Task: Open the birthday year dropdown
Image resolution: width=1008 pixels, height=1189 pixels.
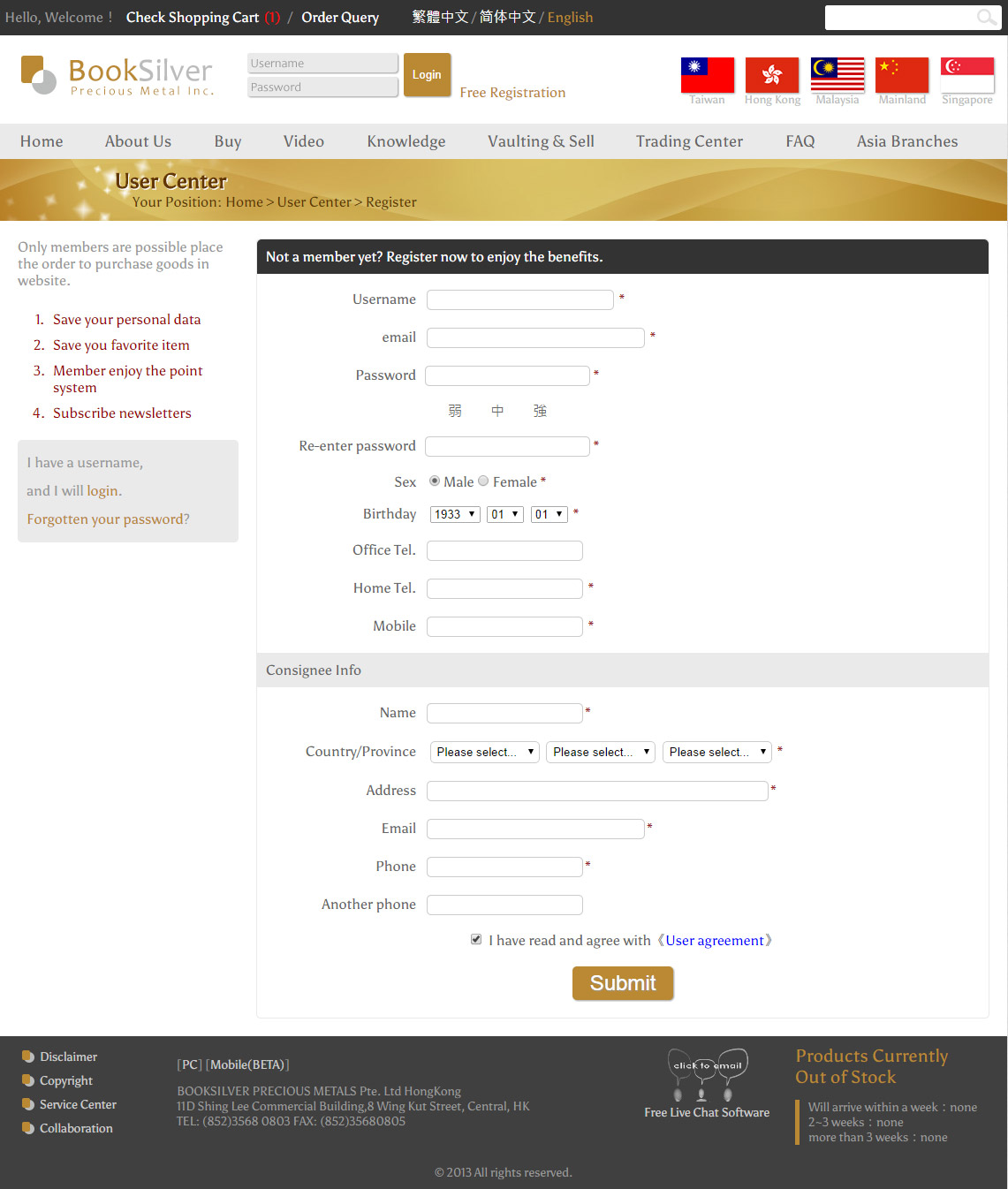Action: click(455, 514)
